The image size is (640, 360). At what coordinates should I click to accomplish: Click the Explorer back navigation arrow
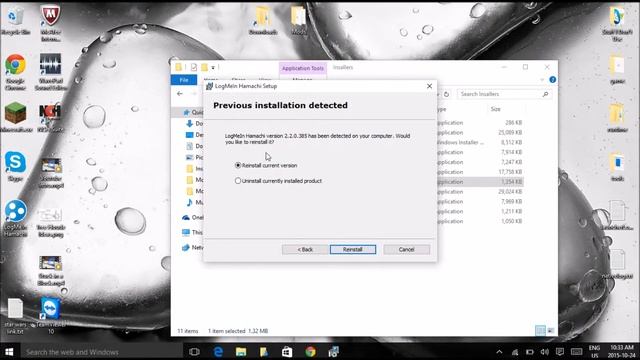click(x=180, y=94)
